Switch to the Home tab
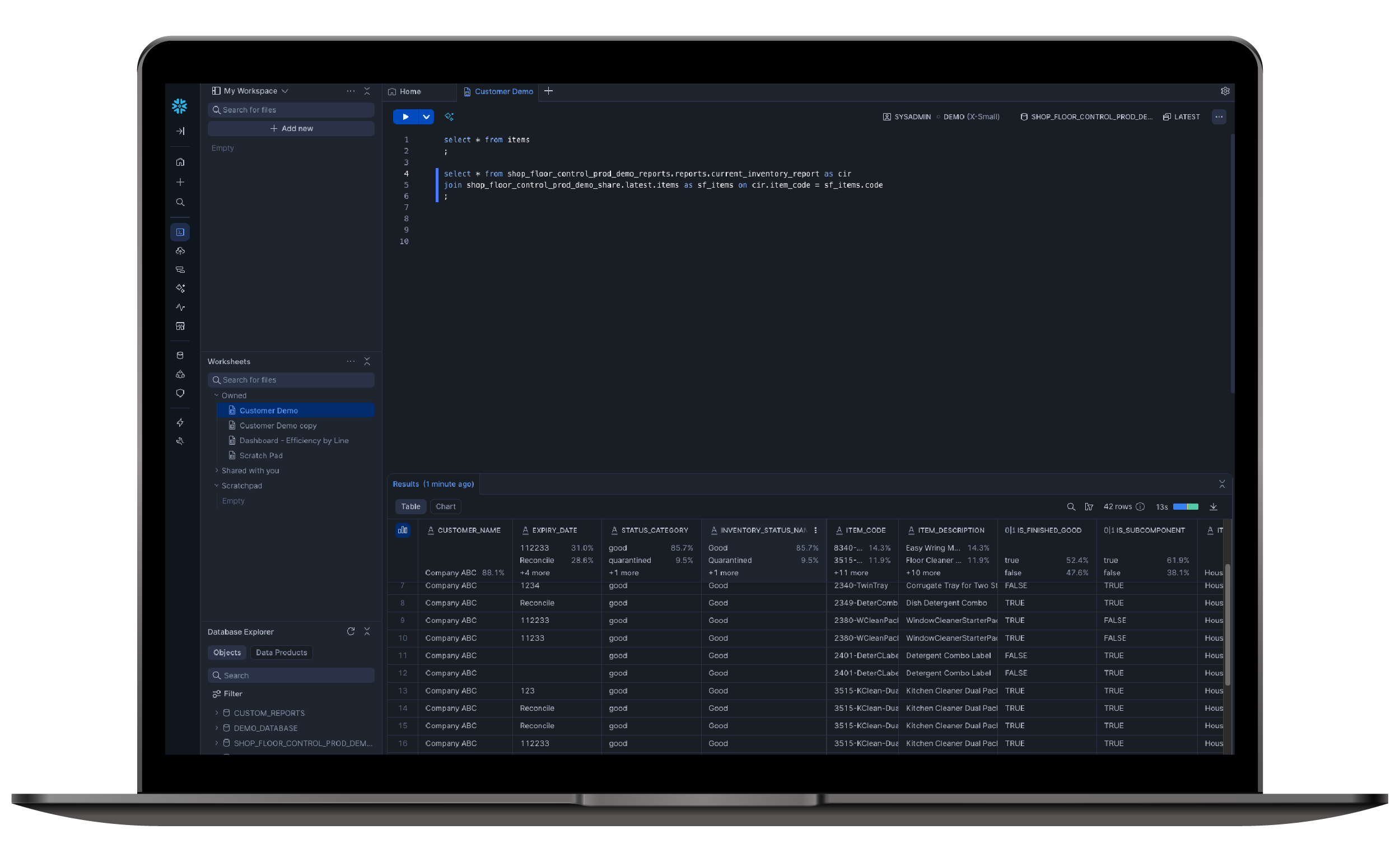The height and width of the screenshot is (862, 1400). click(x=409, y=91)
